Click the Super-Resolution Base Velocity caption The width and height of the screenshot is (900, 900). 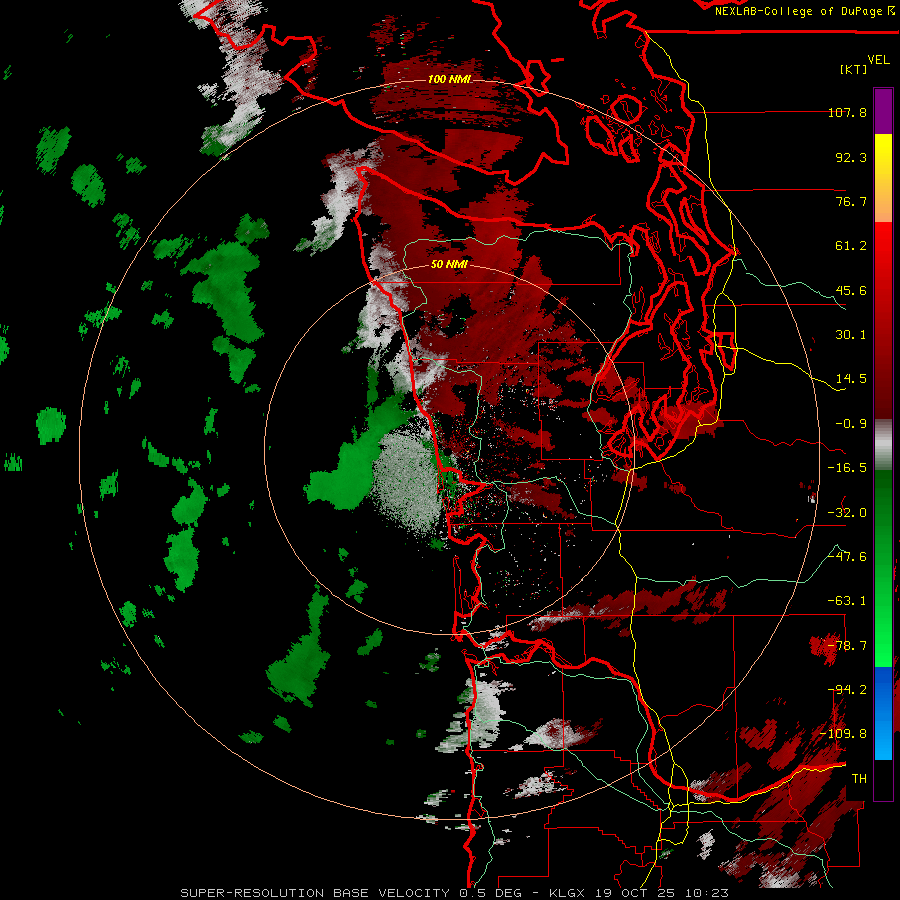tap(455, 893)
